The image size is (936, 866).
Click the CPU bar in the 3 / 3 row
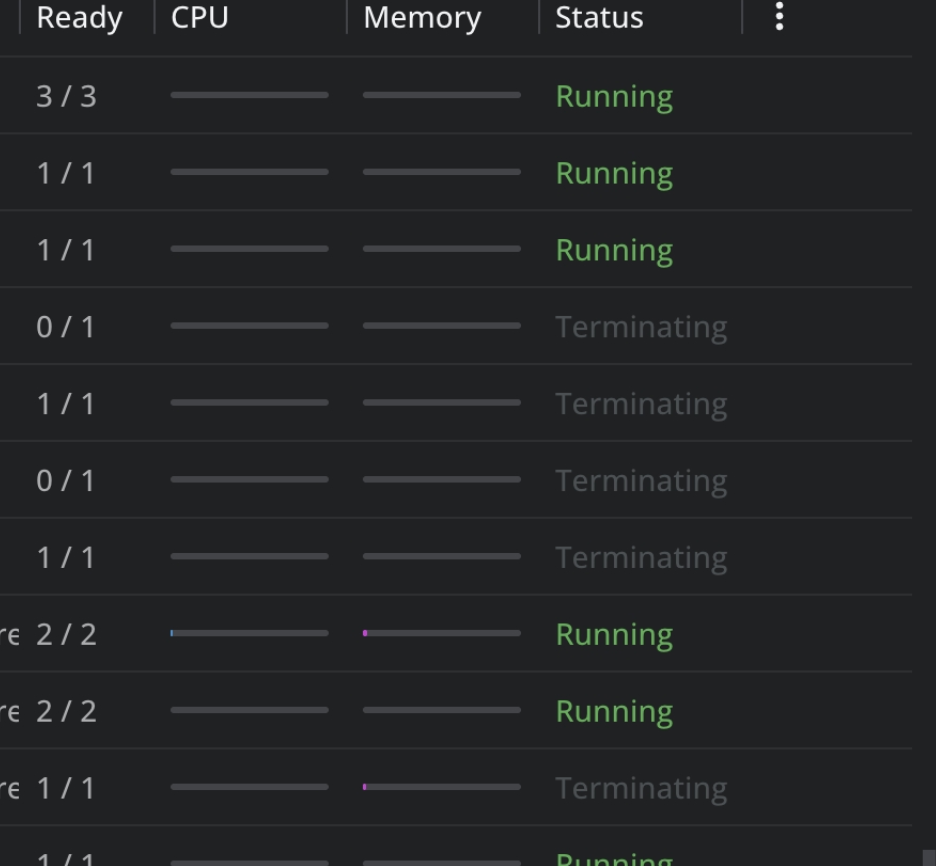(249, 95)
